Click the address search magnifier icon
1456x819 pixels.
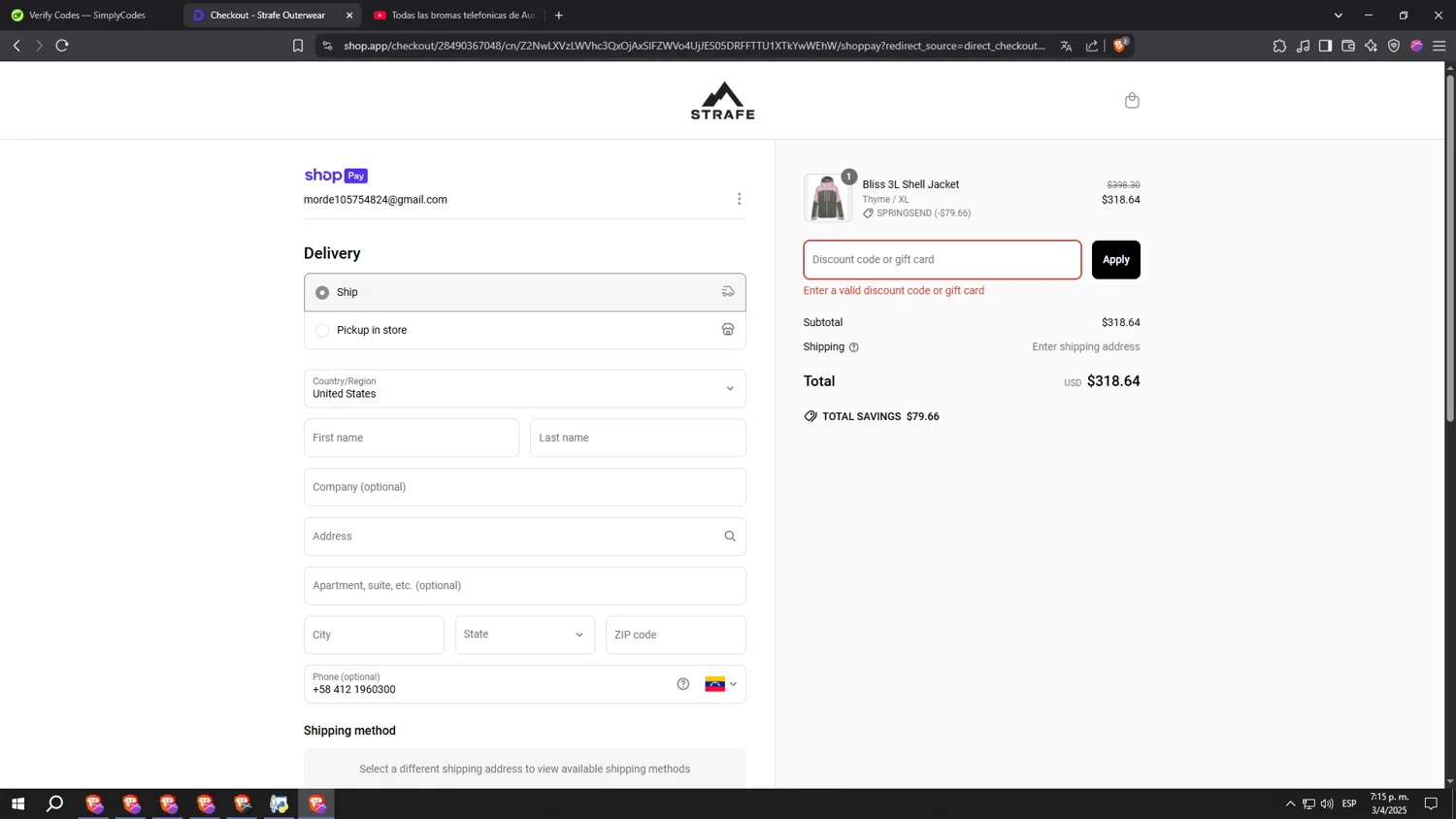[730, 537]
